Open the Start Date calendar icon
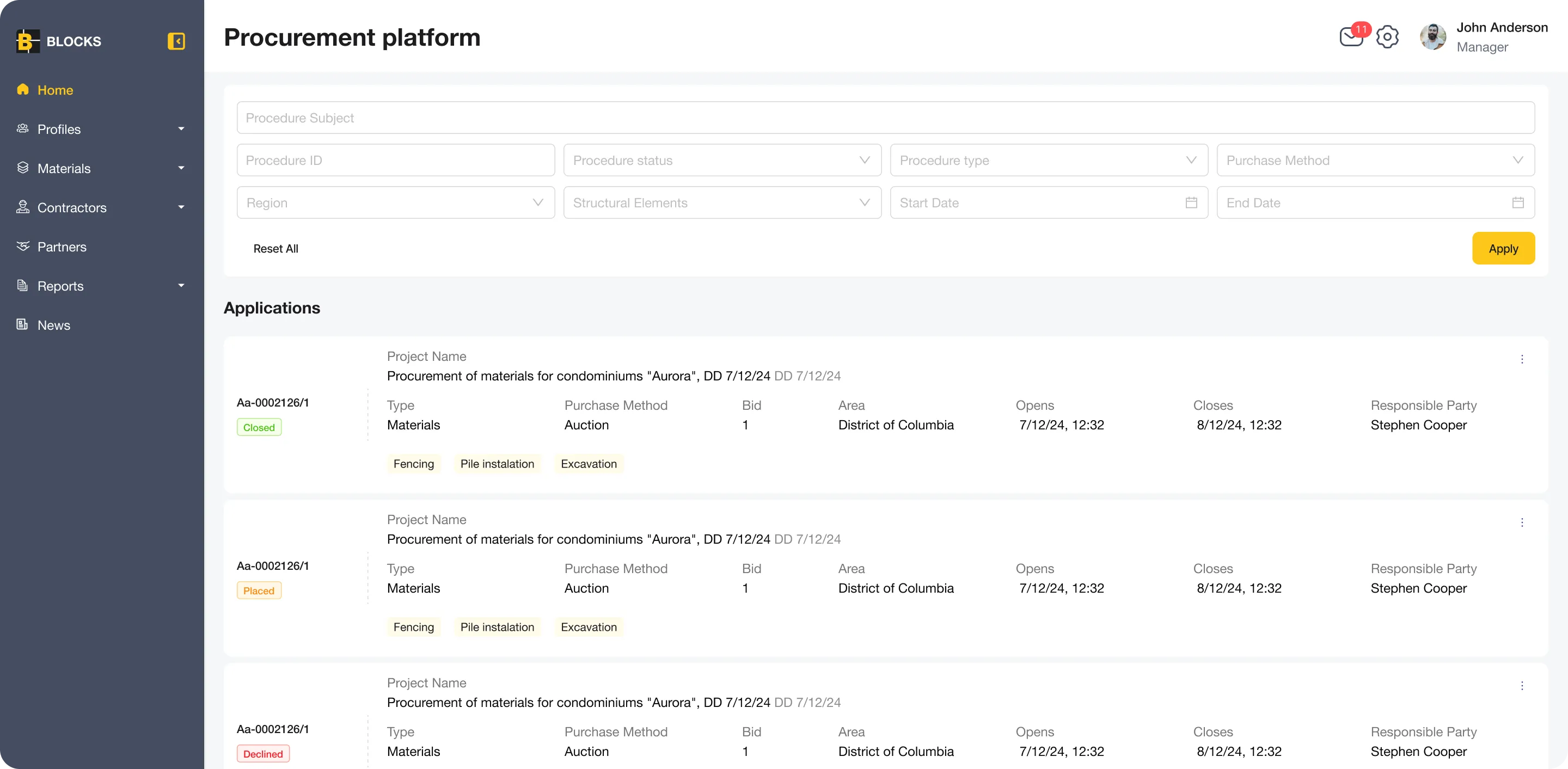 click(x=1191, y=202)
